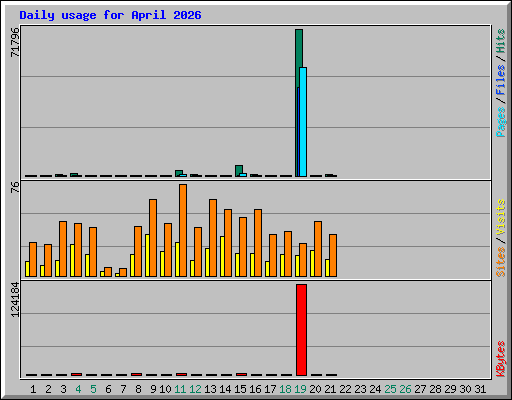Select the yellow bar for day 9
512x400 pixels.
click(x=147, y=255)
